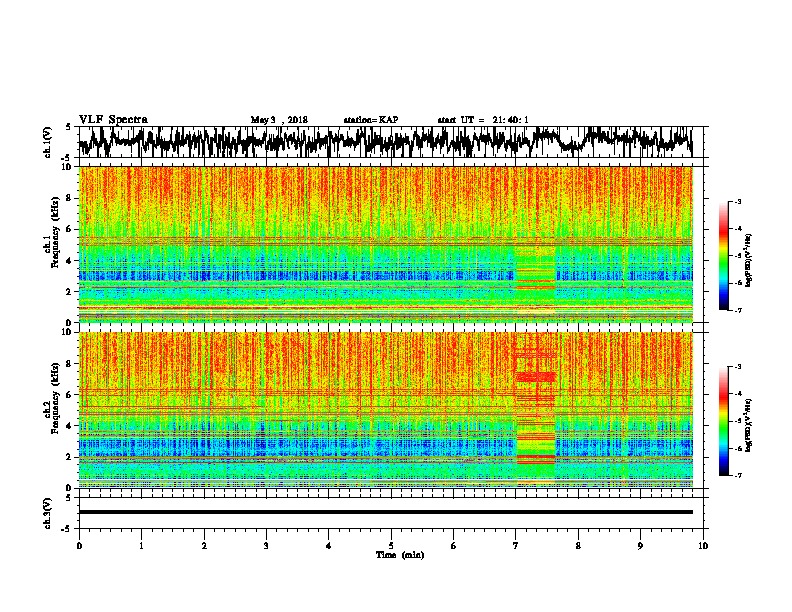Select the "start UT = 21:40:1" text
The height and width of the screenshot is (612, 792).
[483, 120]
